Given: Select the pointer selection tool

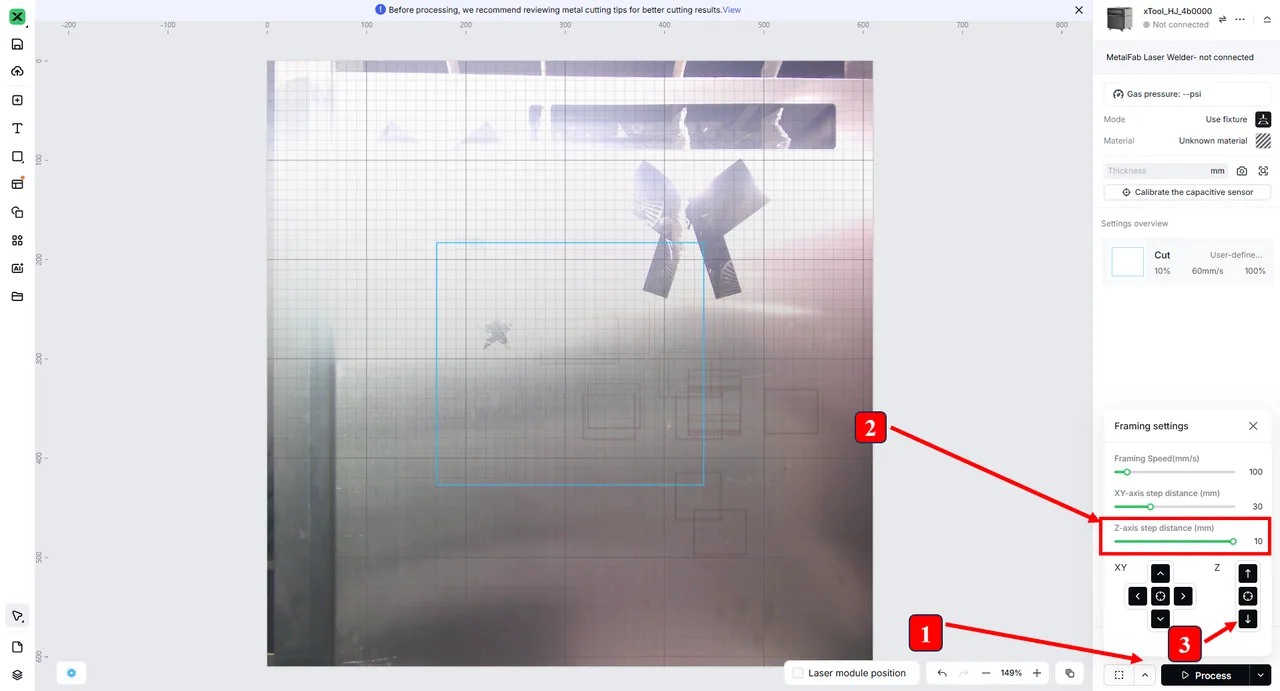Looking at the screenshot, I should [x=17, y=615].
